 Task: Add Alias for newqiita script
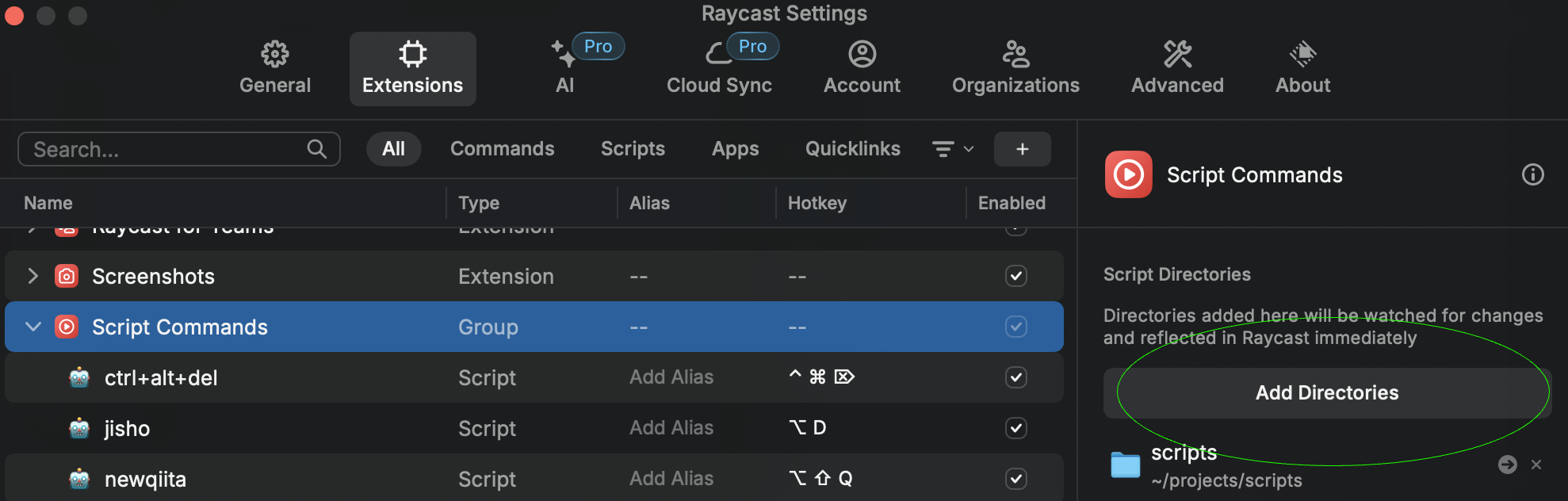(x=671, y=479)
